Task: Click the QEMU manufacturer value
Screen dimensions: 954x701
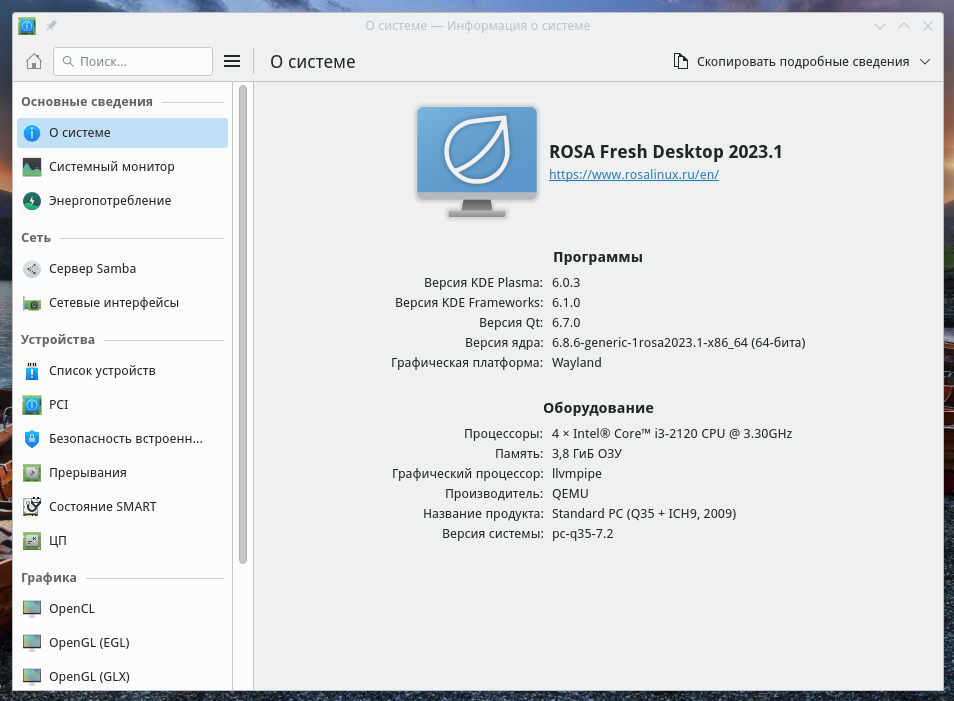Action: pyautogui.click(x=570, y=493)
